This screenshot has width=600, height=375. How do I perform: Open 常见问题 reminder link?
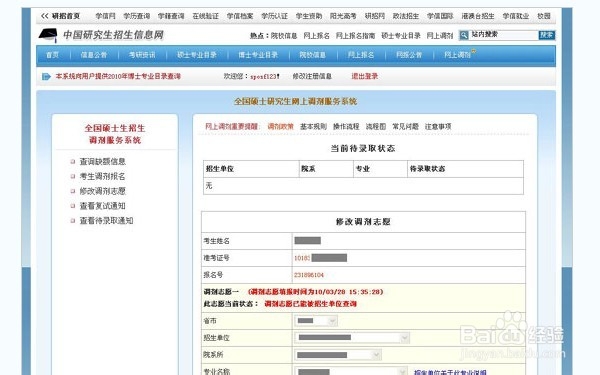pos(406,126)
